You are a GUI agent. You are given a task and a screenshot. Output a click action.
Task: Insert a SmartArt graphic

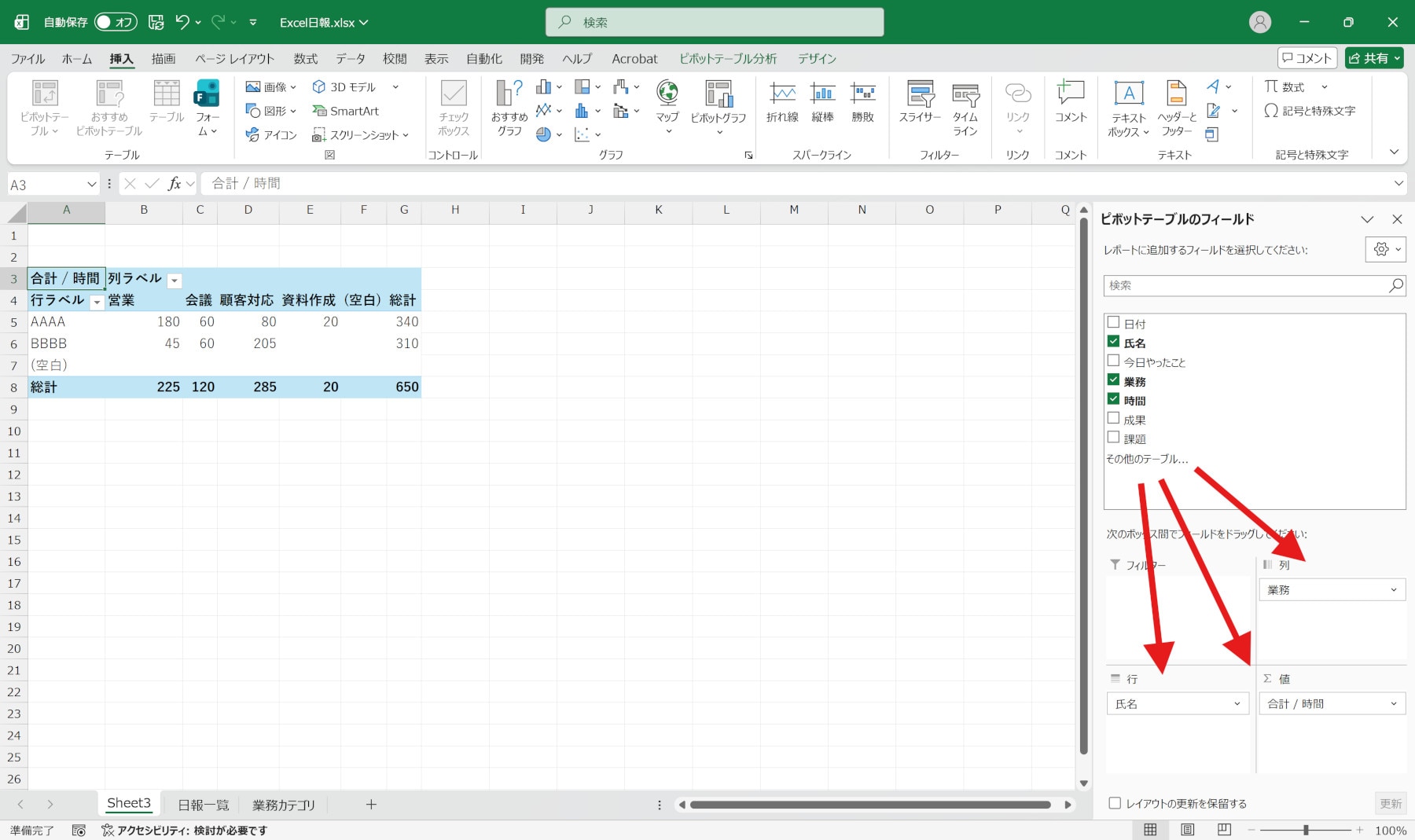pyautogui.click(x=345, y=111)
